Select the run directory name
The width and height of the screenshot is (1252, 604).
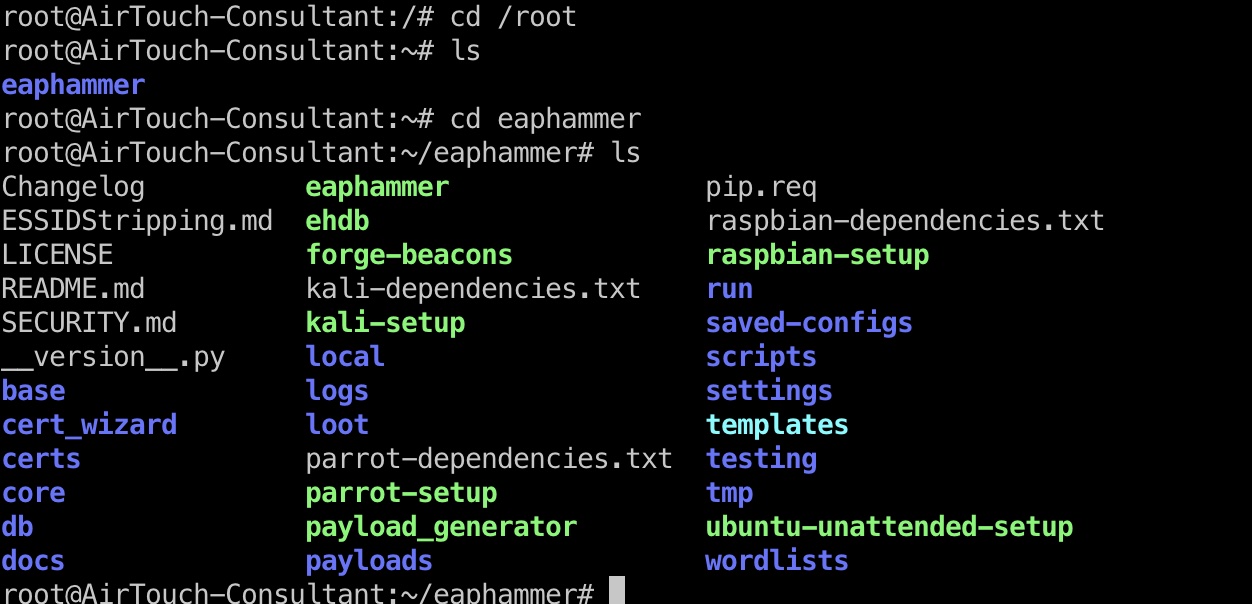pyautogui.click(x=729, y=289)
